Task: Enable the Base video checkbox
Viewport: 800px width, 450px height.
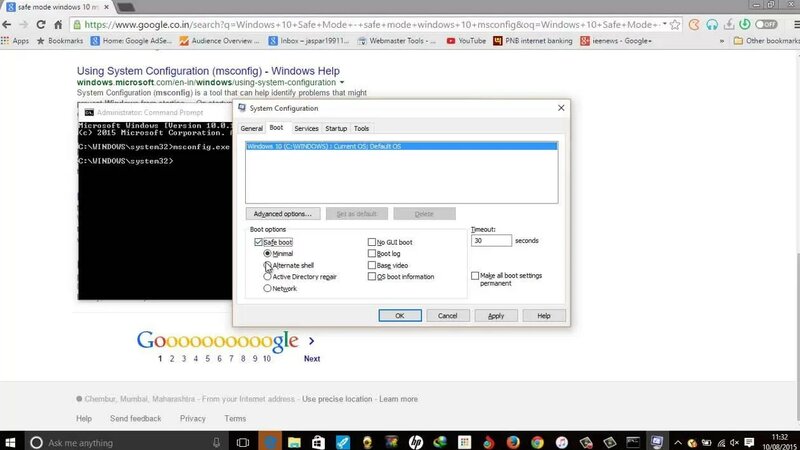Action: pos(372,265)
